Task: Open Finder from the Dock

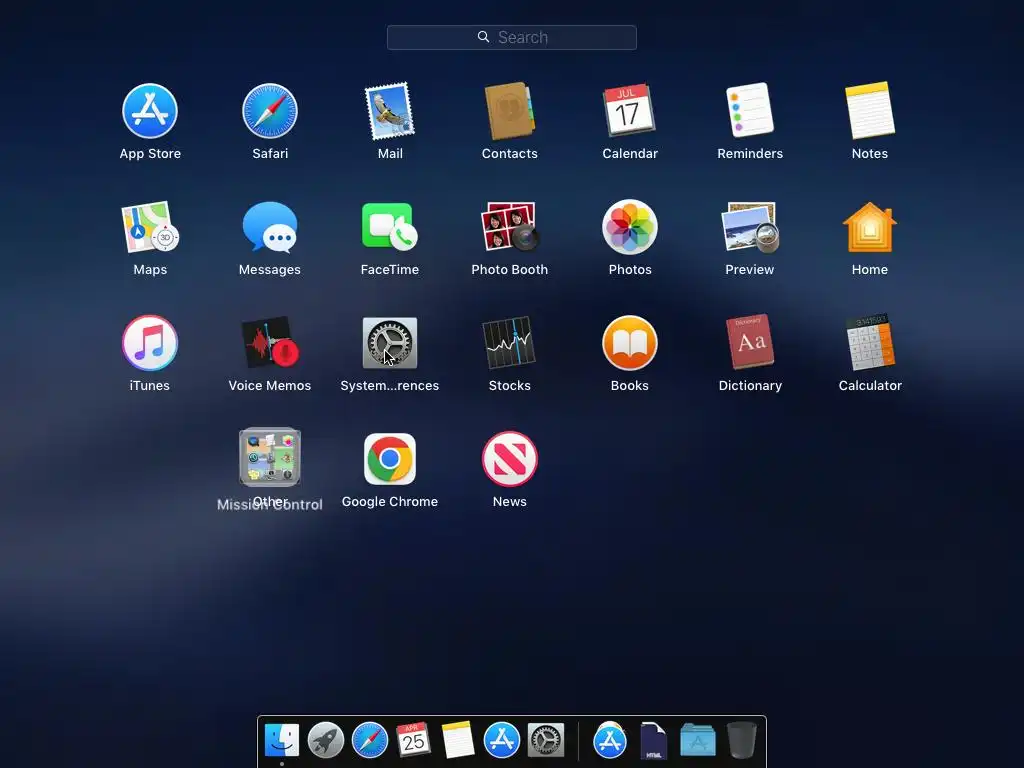Action: 282,741
